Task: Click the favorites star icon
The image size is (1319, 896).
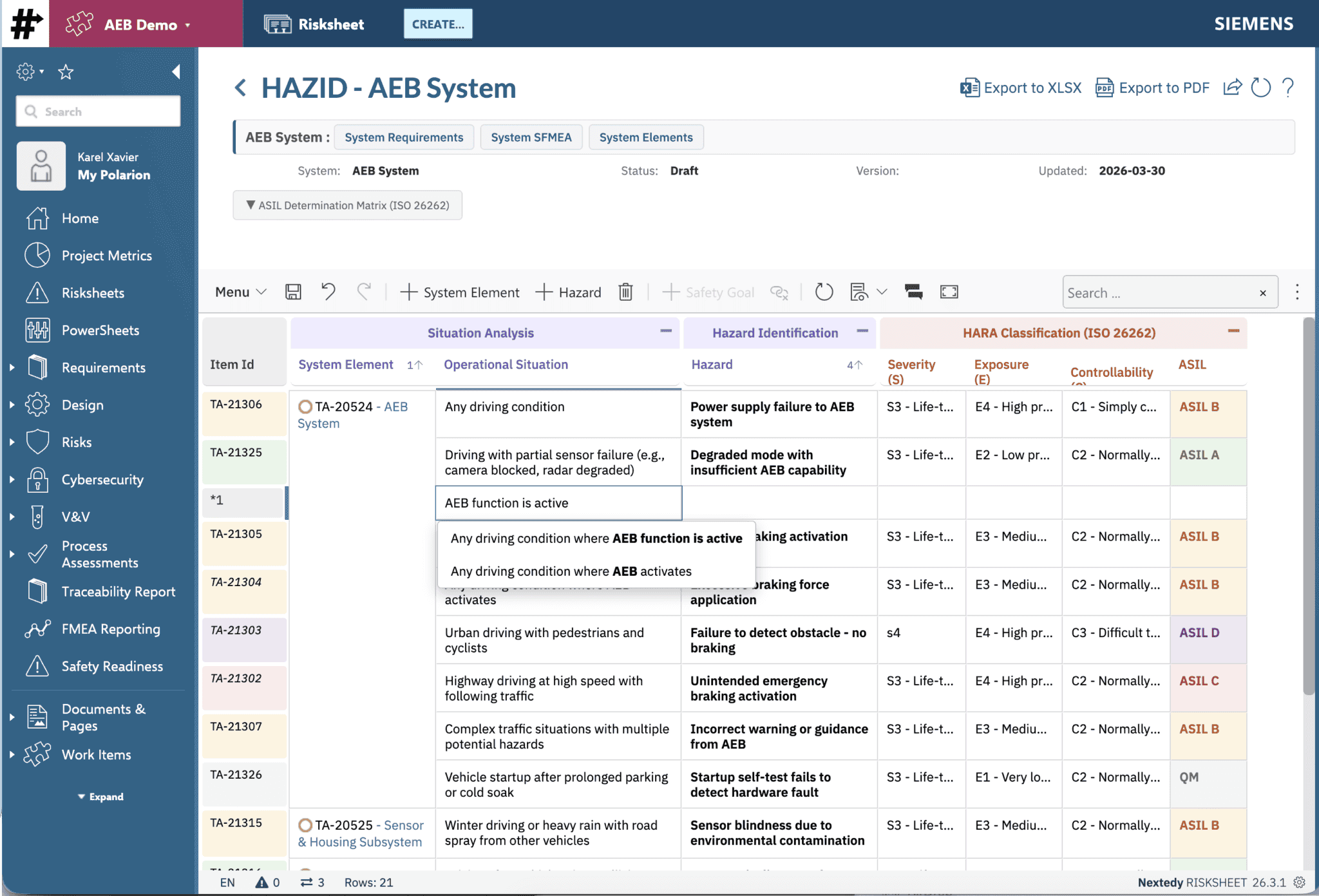Action: [66, 71]
